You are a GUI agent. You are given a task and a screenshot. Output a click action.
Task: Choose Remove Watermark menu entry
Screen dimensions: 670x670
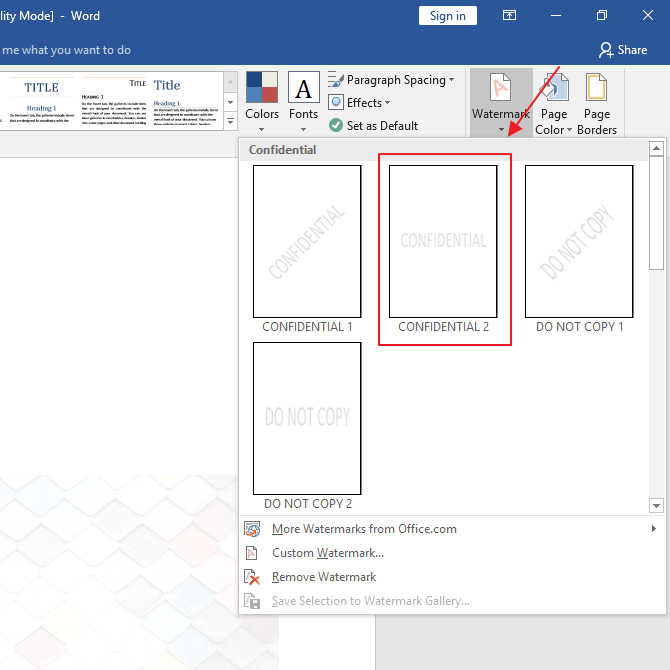click(452, 577)
